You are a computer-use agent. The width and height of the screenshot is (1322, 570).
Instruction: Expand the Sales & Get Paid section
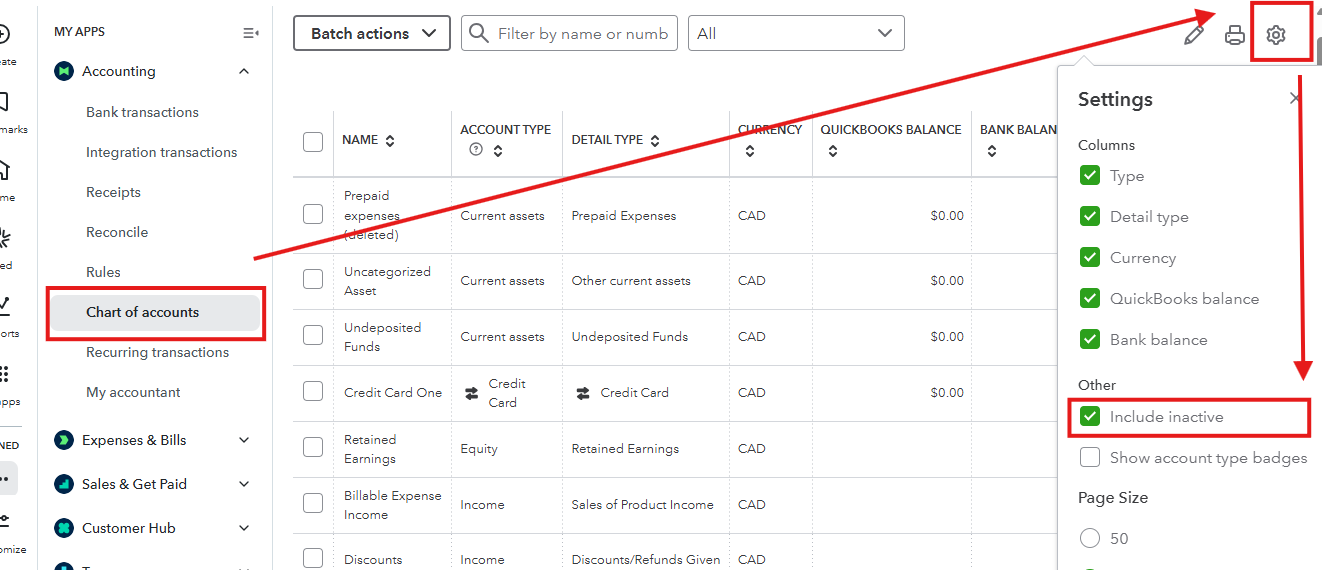coord(244,484)
